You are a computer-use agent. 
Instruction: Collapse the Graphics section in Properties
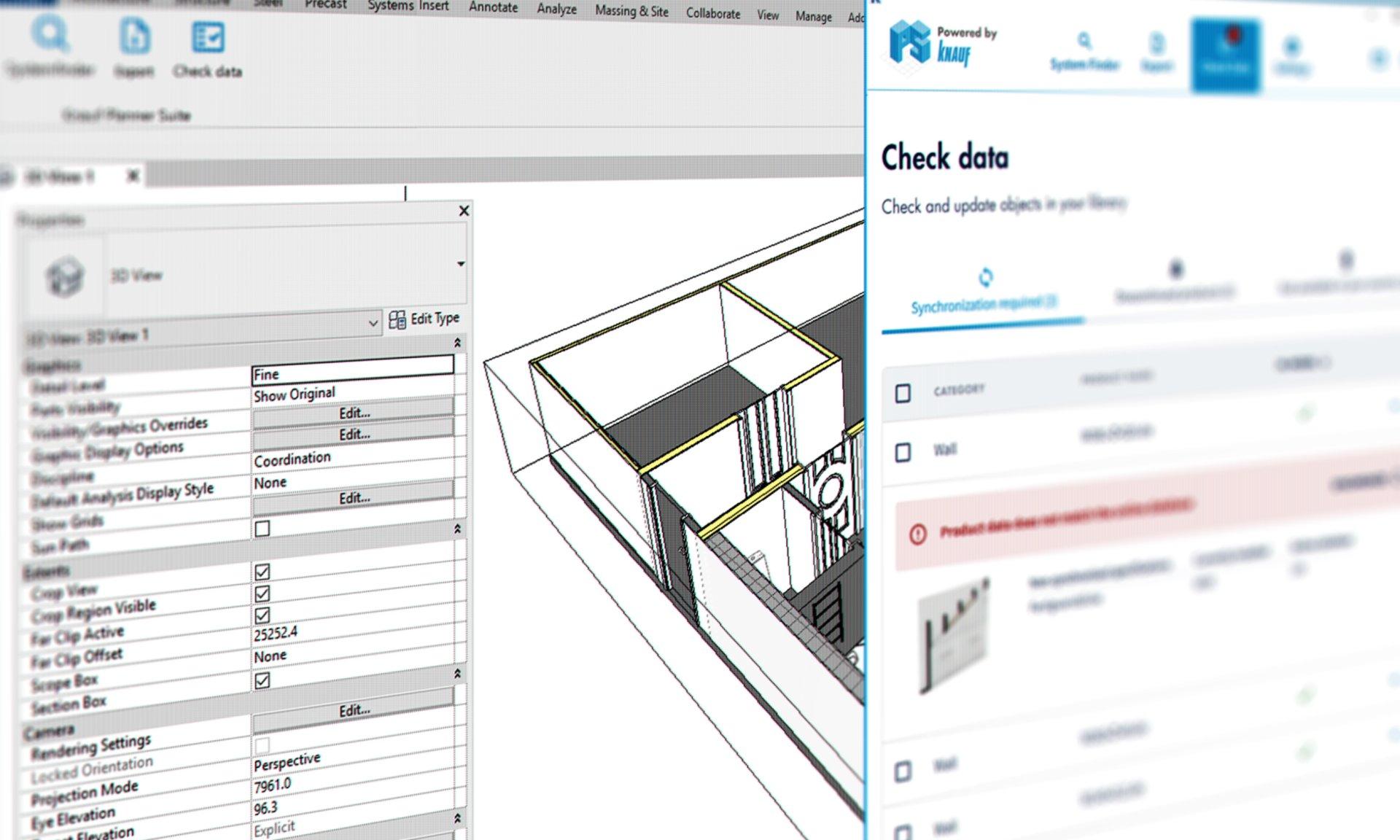point(457,343)
